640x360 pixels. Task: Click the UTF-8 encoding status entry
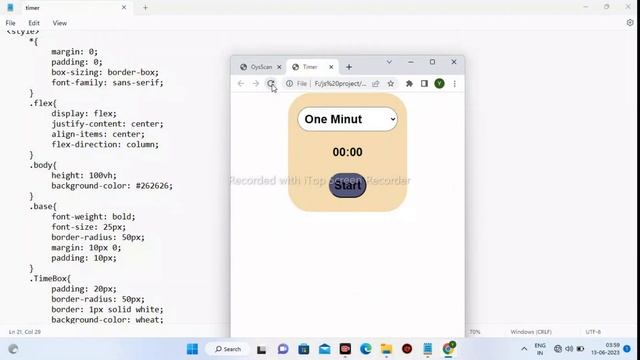593,332
